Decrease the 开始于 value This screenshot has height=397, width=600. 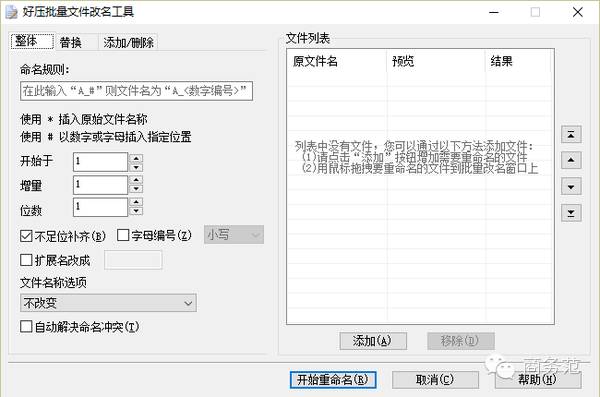click(136, 167)
